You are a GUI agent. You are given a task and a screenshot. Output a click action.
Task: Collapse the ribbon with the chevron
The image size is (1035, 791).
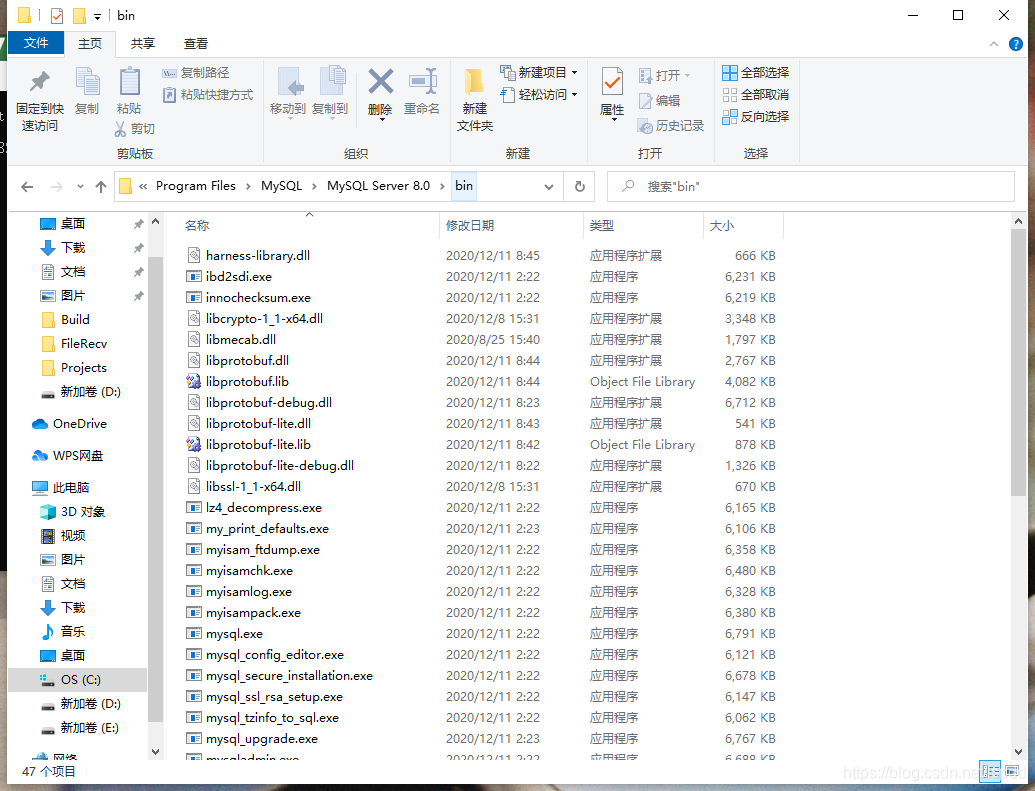coord(993,44)
